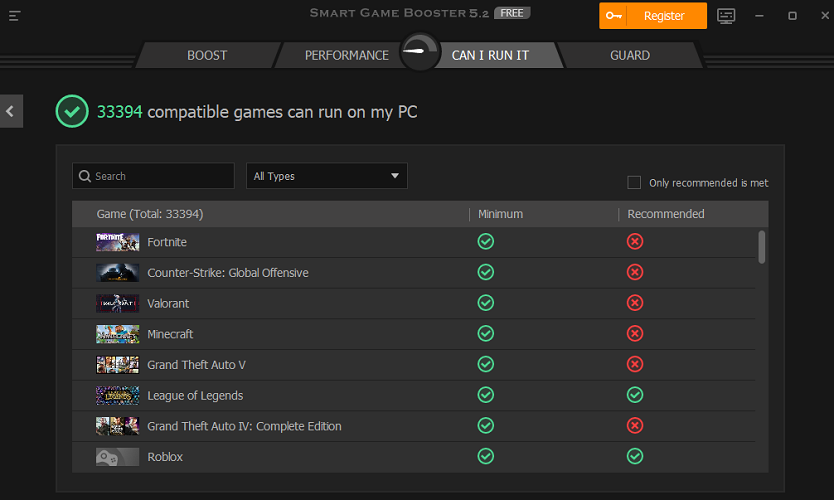This screenshot has width=834, height=500.
Task: Select the Roblox game name
Action: pyautogui.click(x=165, y=457)
